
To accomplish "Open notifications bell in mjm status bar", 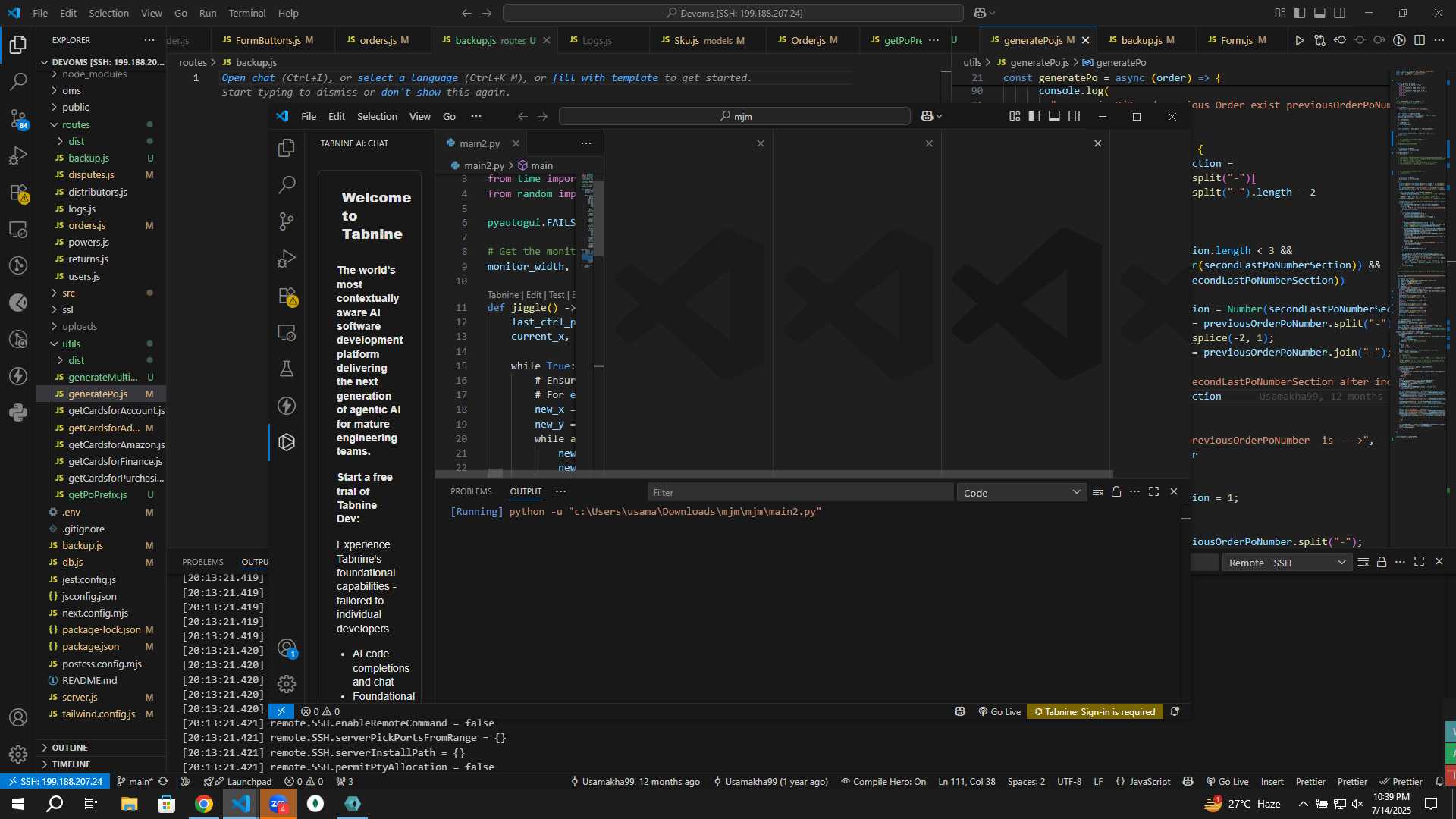I will point(1175,711).
